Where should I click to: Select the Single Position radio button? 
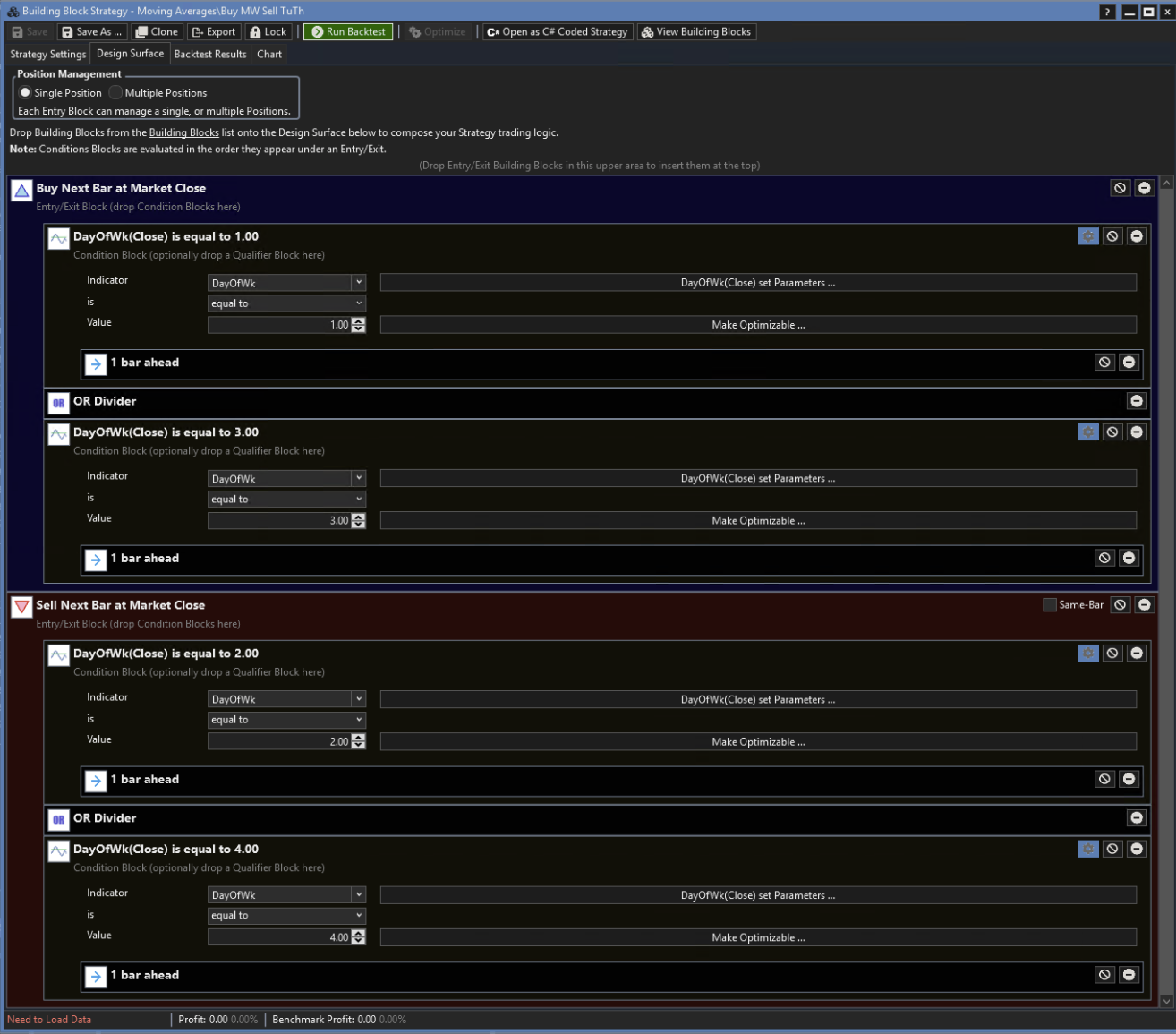pyautogui.click(x=25, y=93)
